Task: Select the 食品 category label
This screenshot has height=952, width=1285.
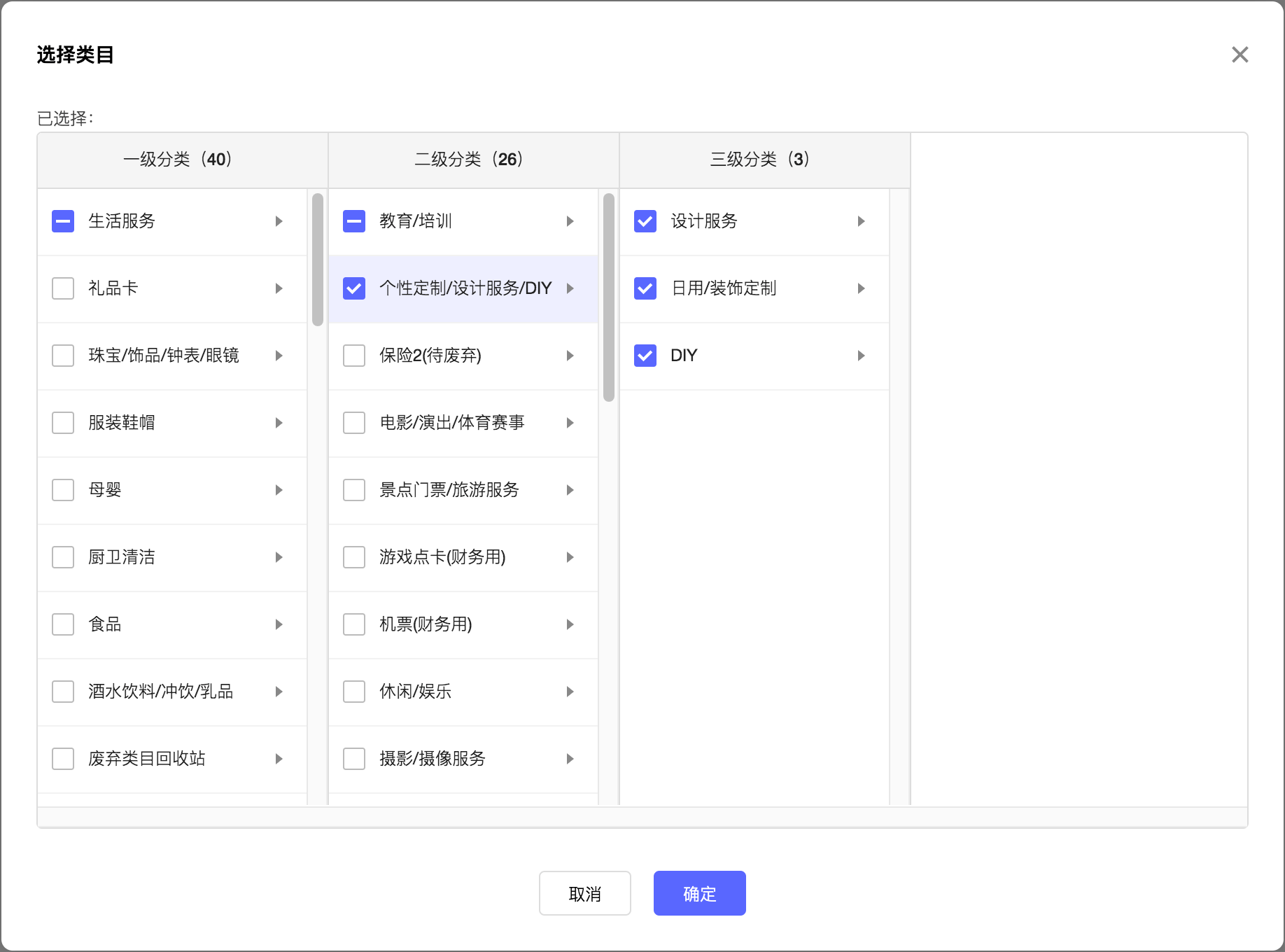Action: tap(105, 624)
